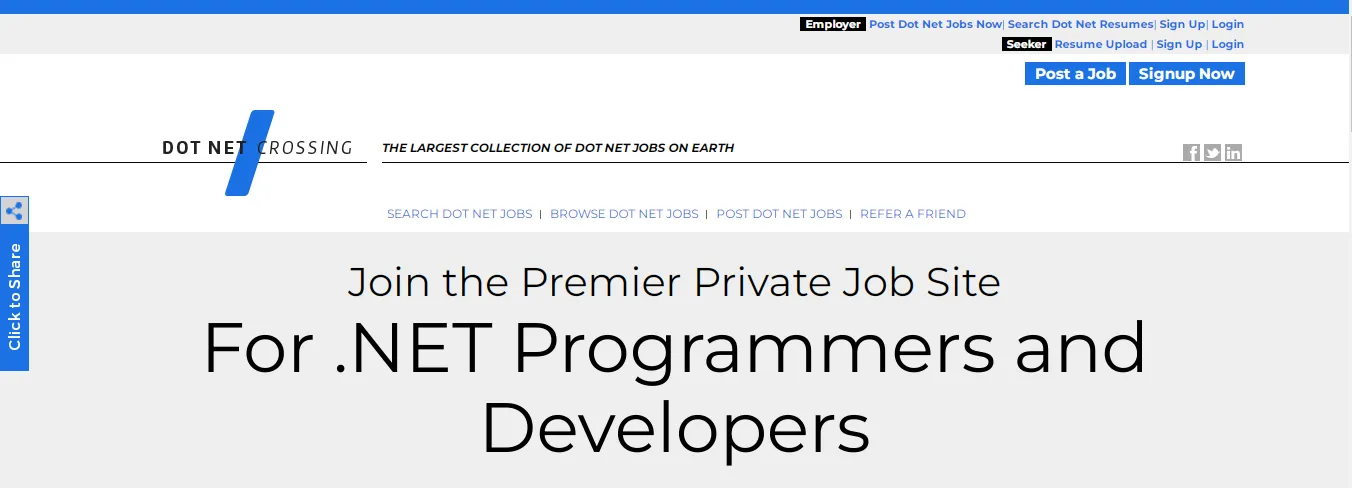The height and width of the screenshot is (488, 1352).
Task: Click the Post a Job button
Action: [1075, 74]
